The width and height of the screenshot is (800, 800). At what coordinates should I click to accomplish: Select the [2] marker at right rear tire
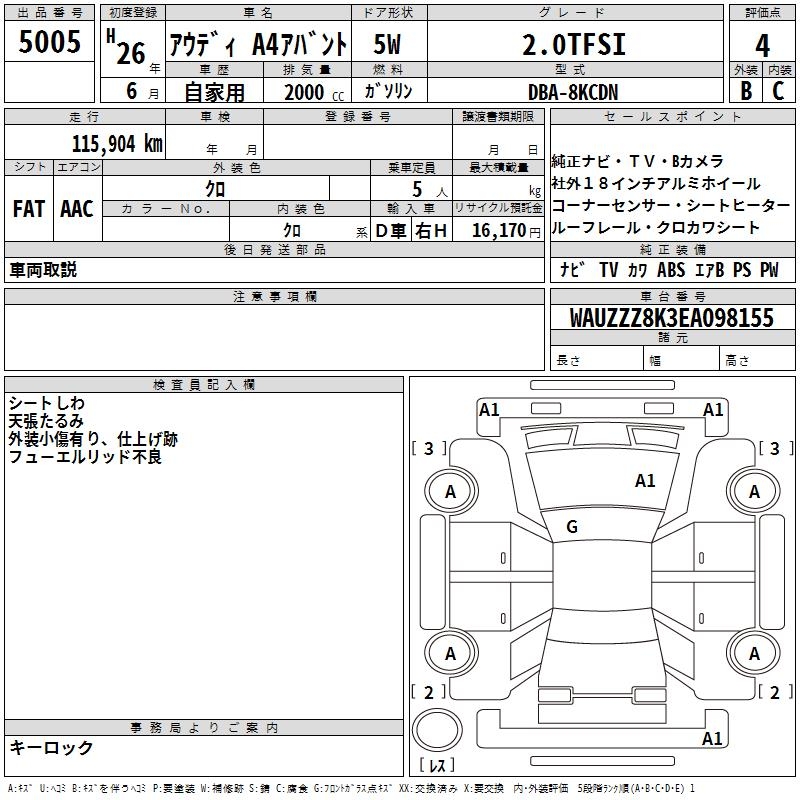point(773,692)
